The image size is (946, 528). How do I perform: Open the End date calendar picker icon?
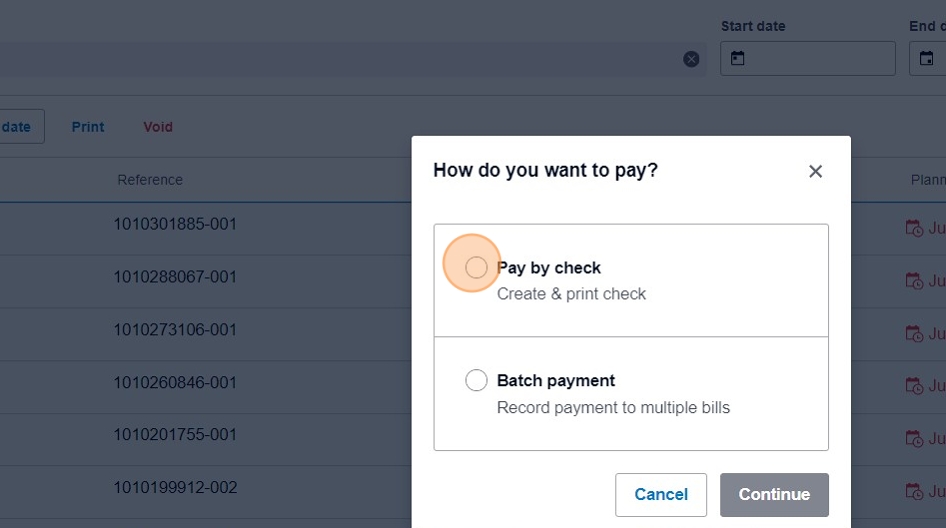(926, 59)
